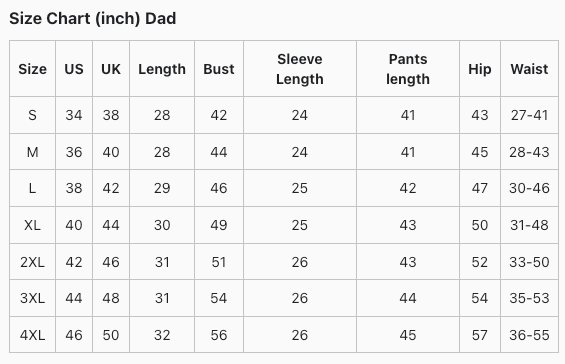Click the Pants length column header
The image size is (565, 364).
coord(408,69)
